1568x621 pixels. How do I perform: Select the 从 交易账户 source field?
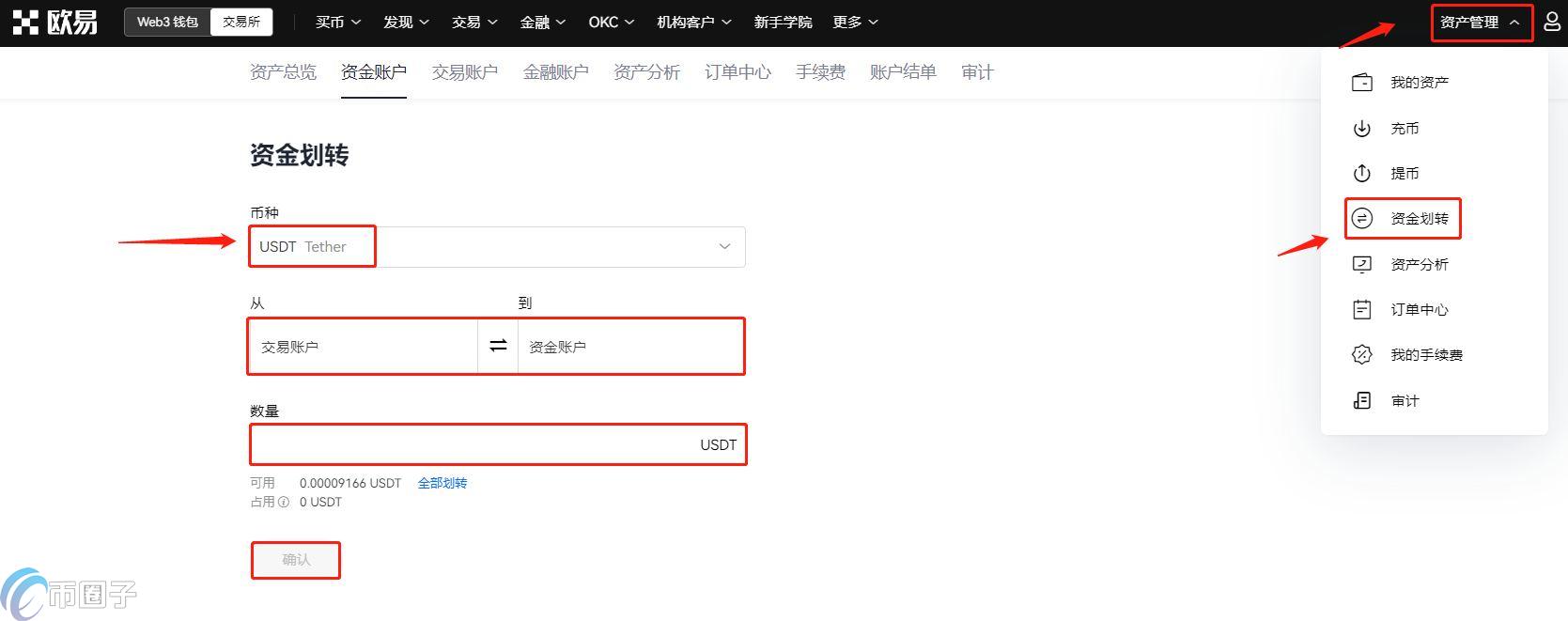(x=363, y=347)
